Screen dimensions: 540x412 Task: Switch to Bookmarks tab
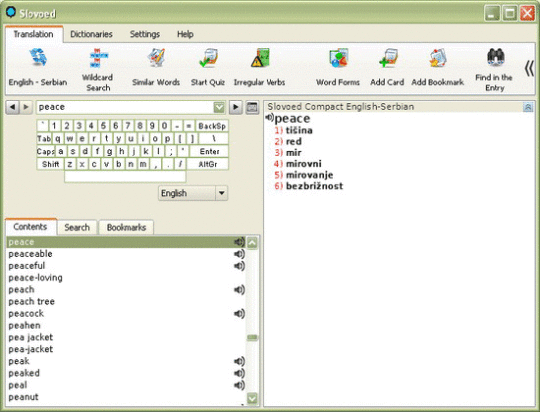point(126,227)
